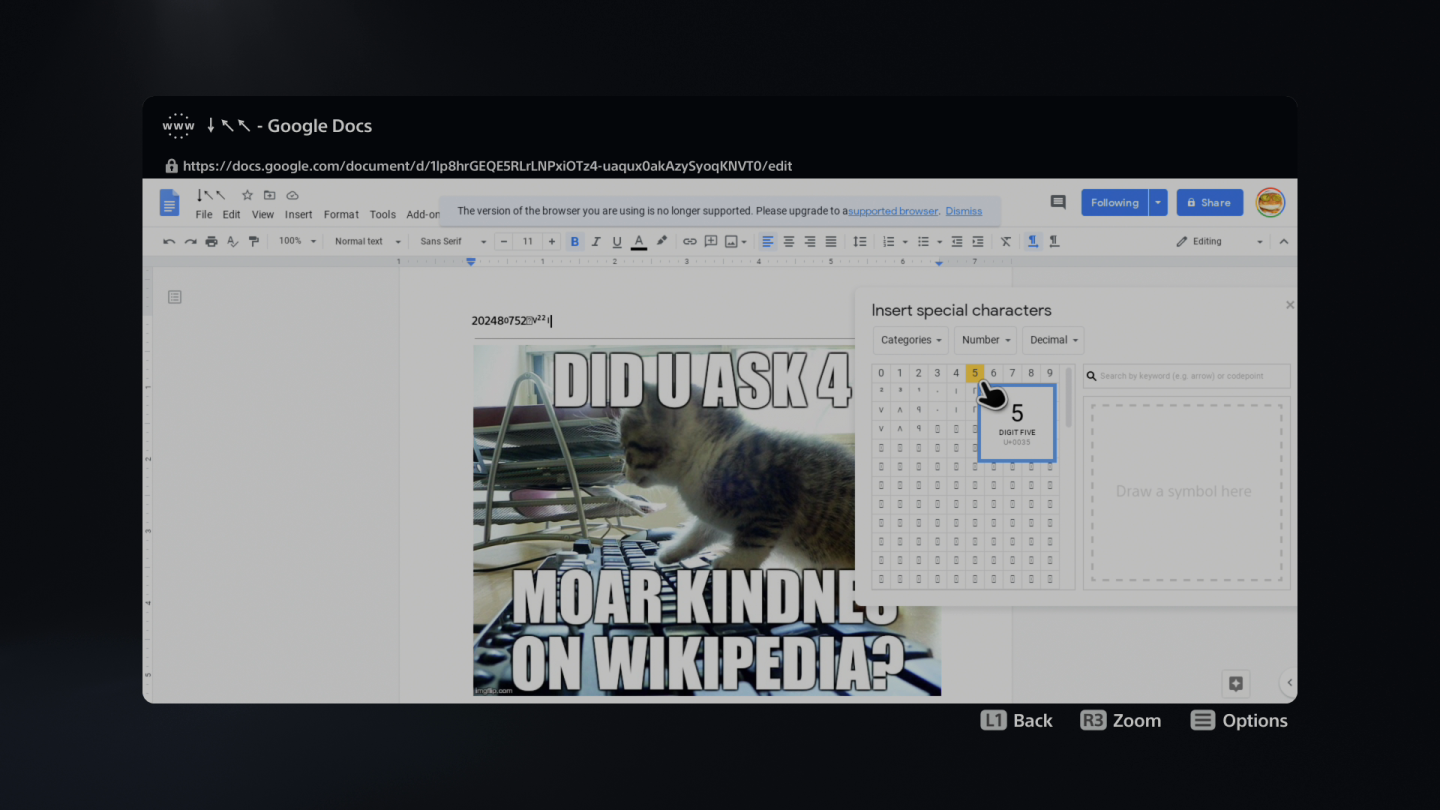This screenshot has height=810, width=1440.
Task: Open the zoom level 100% dropdown
Action: [297, 241]
